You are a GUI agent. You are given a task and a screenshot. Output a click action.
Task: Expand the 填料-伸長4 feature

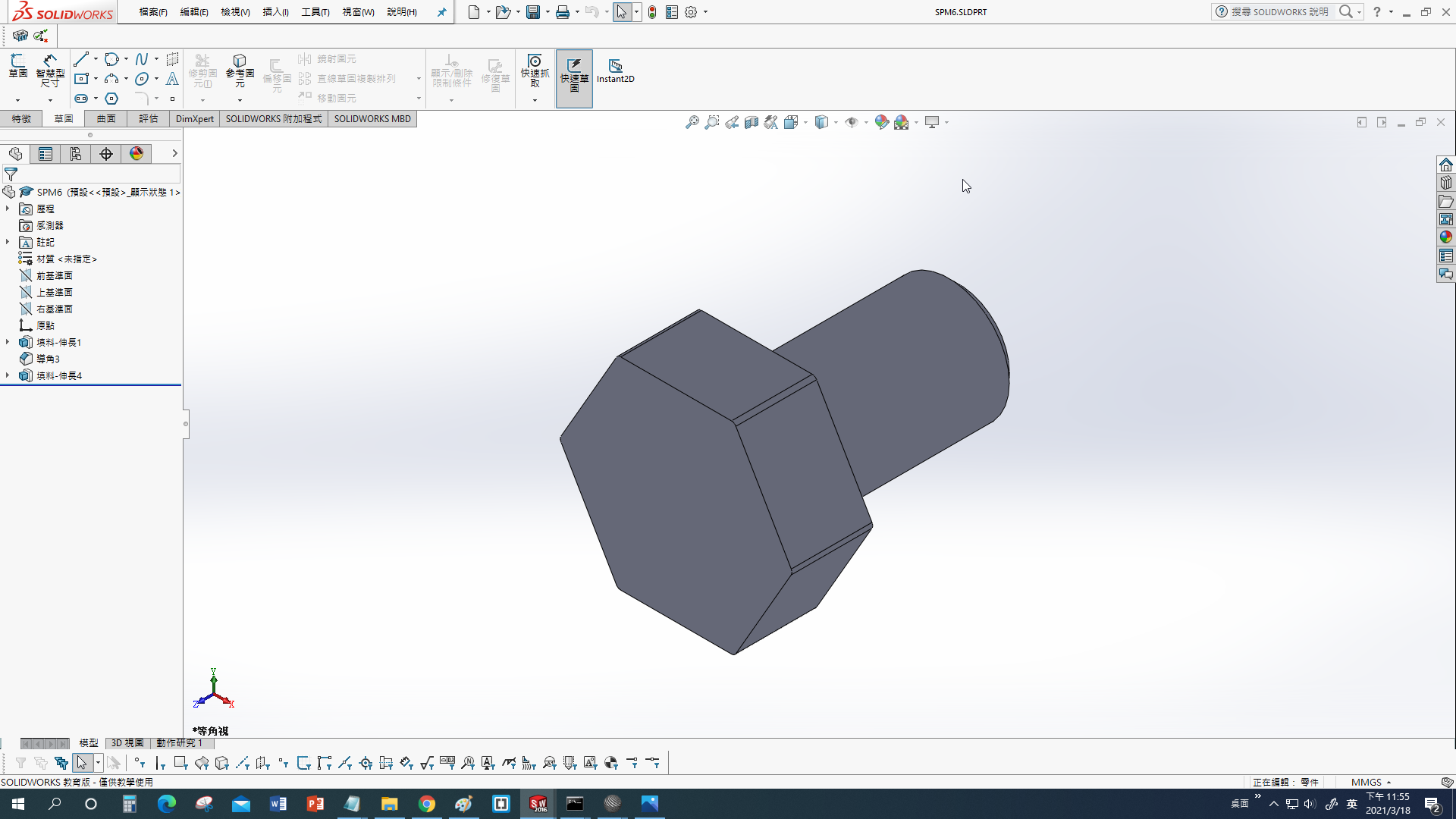pyautogui.click(x=8, y=375)
